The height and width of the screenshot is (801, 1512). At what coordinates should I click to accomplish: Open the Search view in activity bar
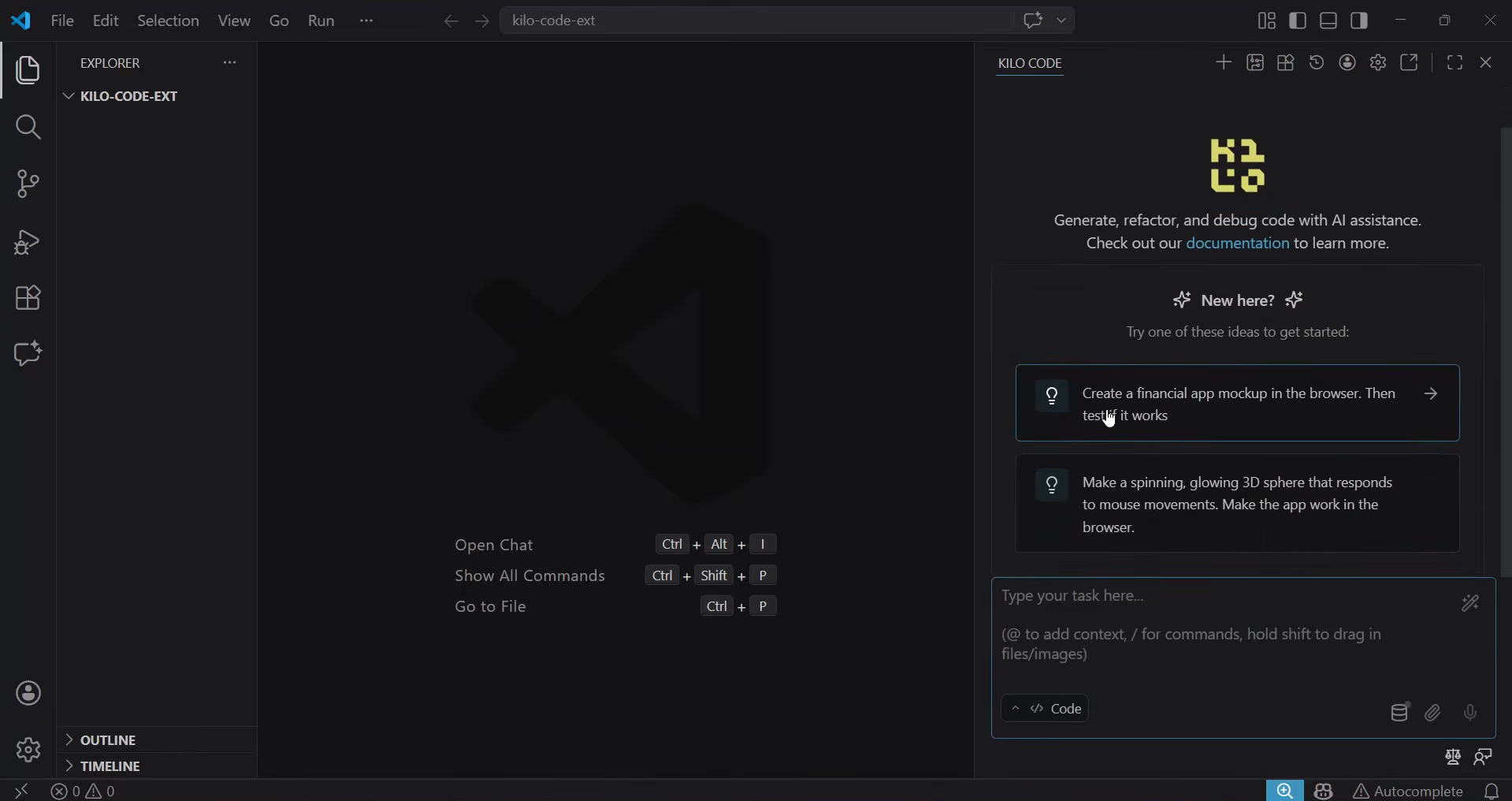coord(28,127)
